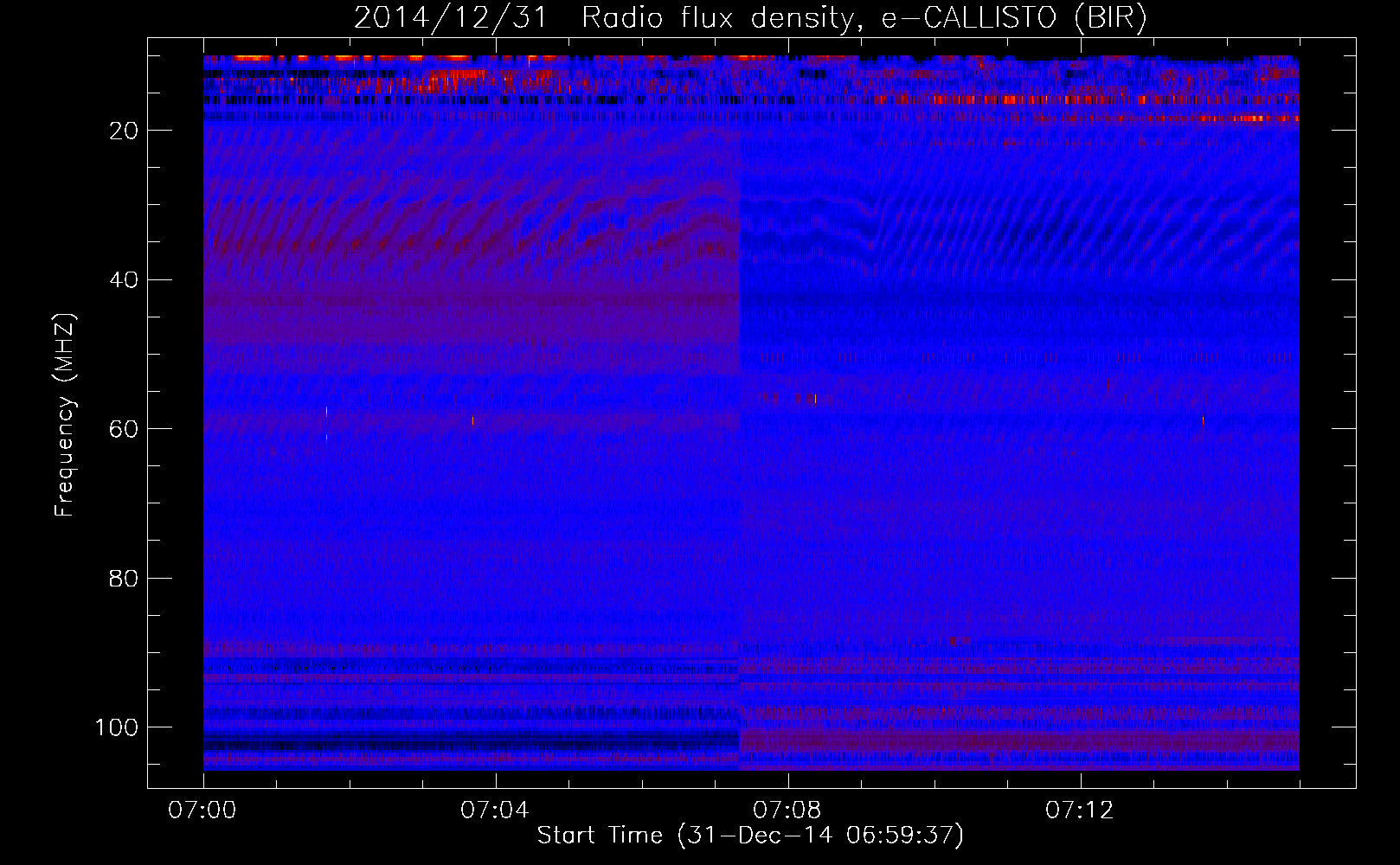This screenshot has width=1400, height=865.
Task: Click the '07:12' time tick label
Action: click(x=1080, y=811)
